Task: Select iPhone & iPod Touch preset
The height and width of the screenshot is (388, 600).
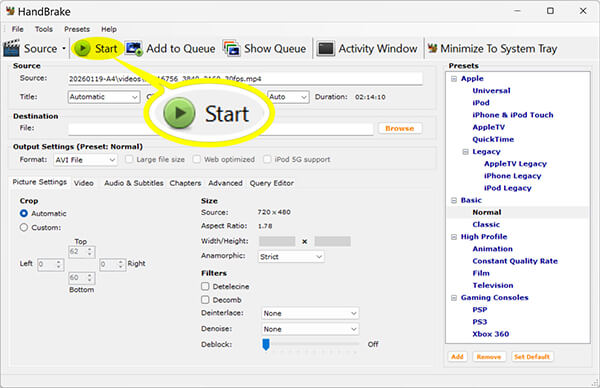Action: (x=513, y=115)
